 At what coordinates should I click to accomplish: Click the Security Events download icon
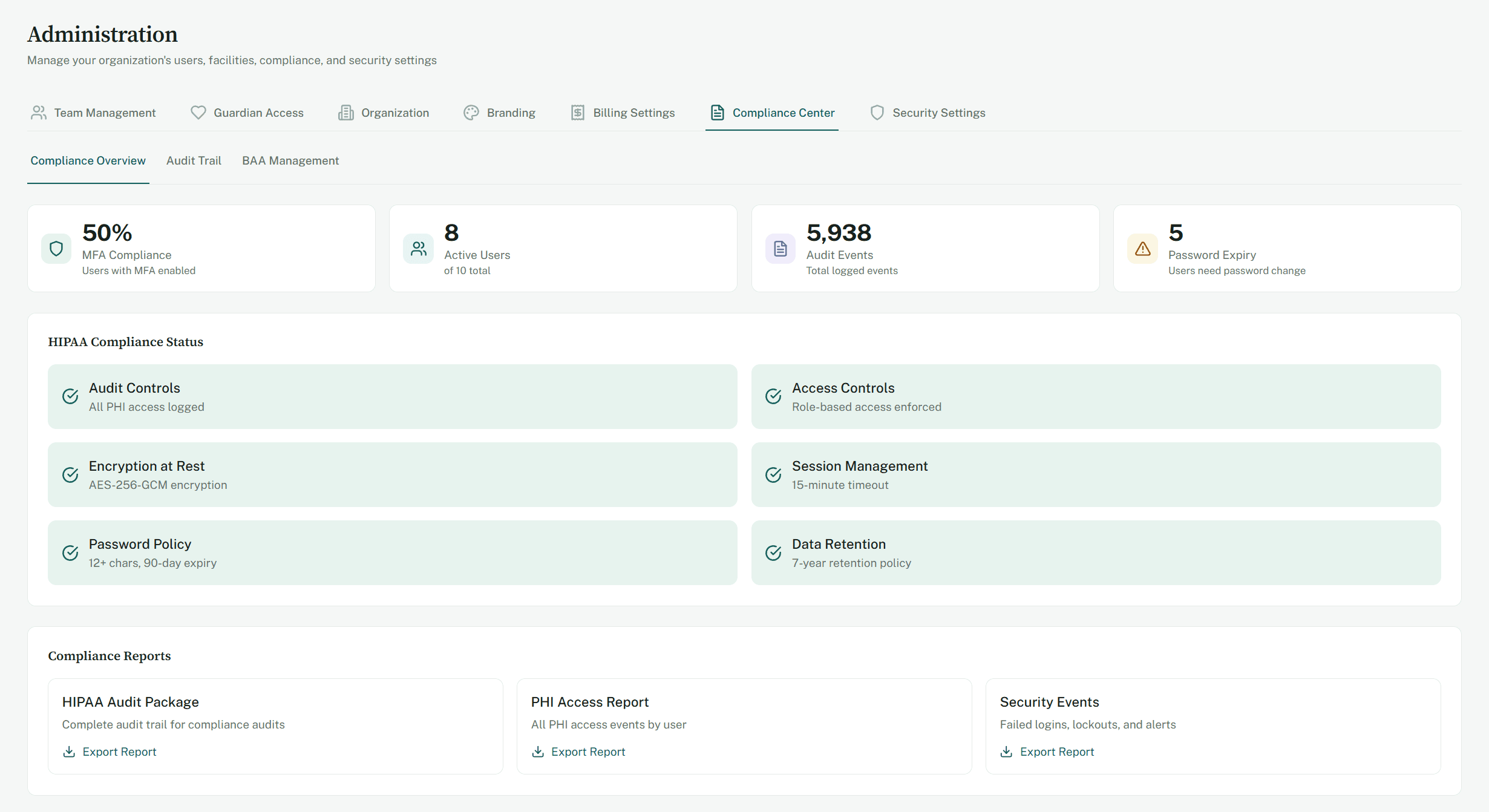[x=1006, y=751]
